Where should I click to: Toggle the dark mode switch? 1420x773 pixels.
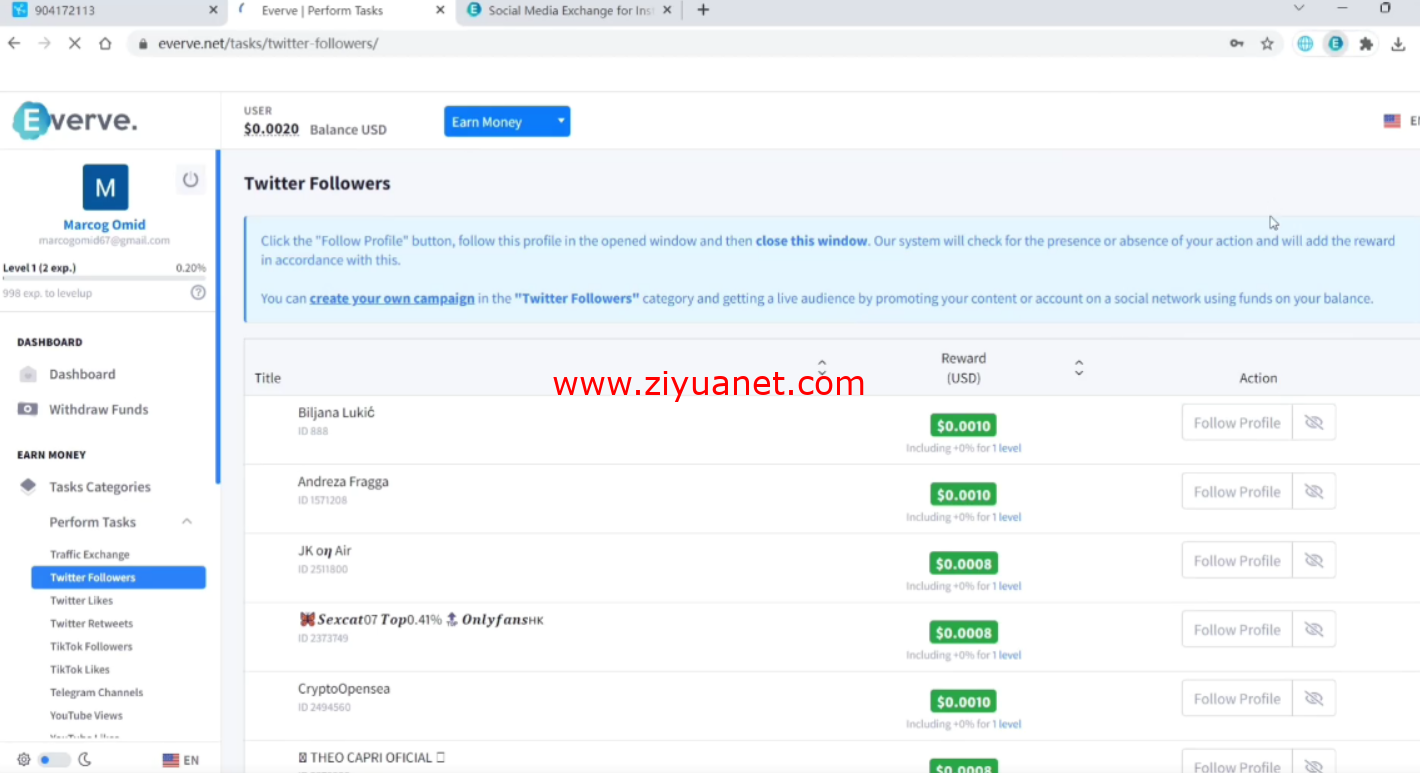pyautogui.click(x=53, y=760)
